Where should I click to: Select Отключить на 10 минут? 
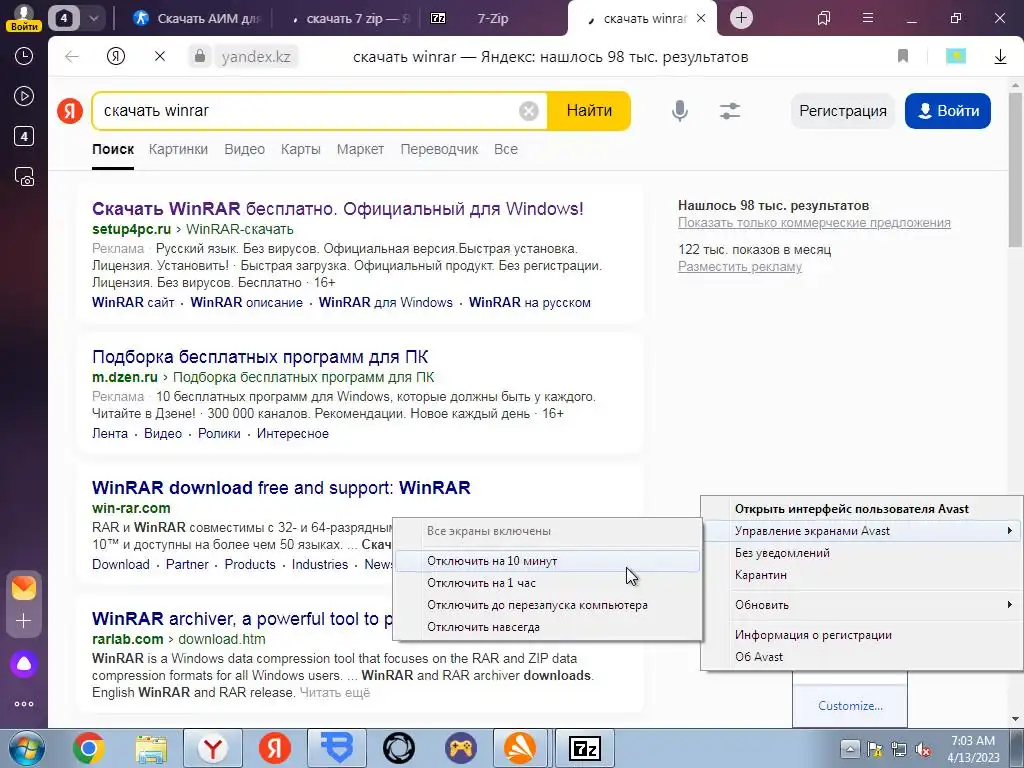[x=547, y=561]
